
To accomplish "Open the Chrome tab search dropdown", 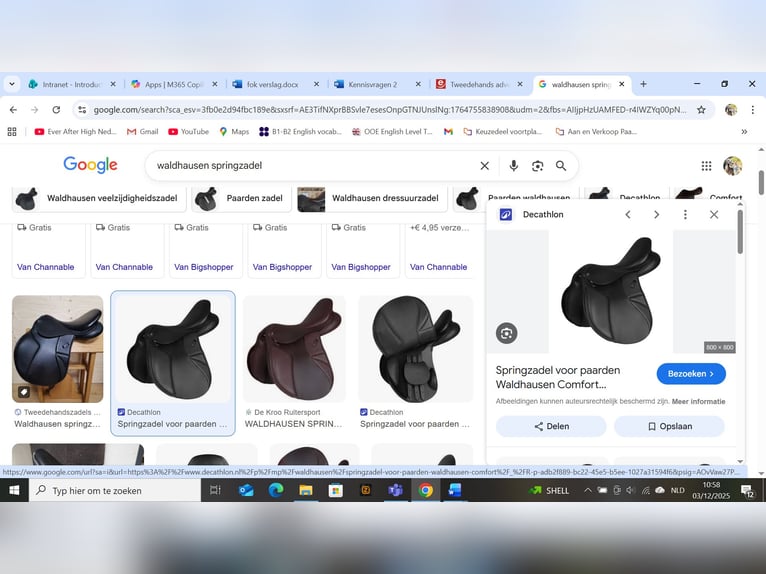I will pyautogui.click(x=12, y=84).
